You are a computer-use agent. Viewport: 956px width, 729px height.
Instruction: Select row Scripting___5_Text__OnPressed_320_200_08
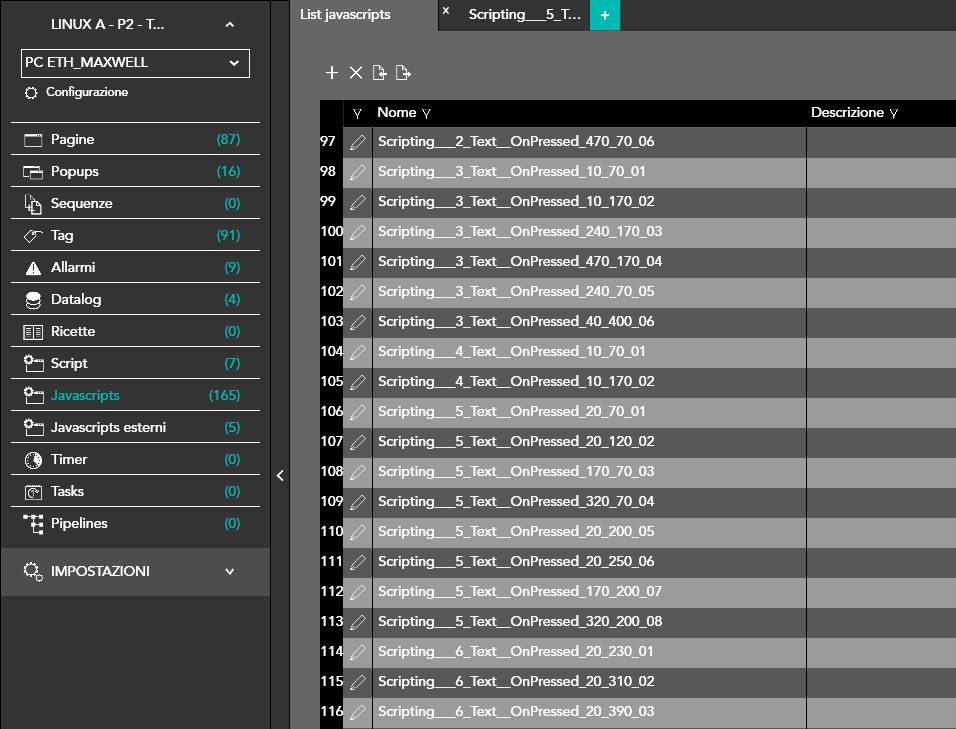[x=519, y=622]
